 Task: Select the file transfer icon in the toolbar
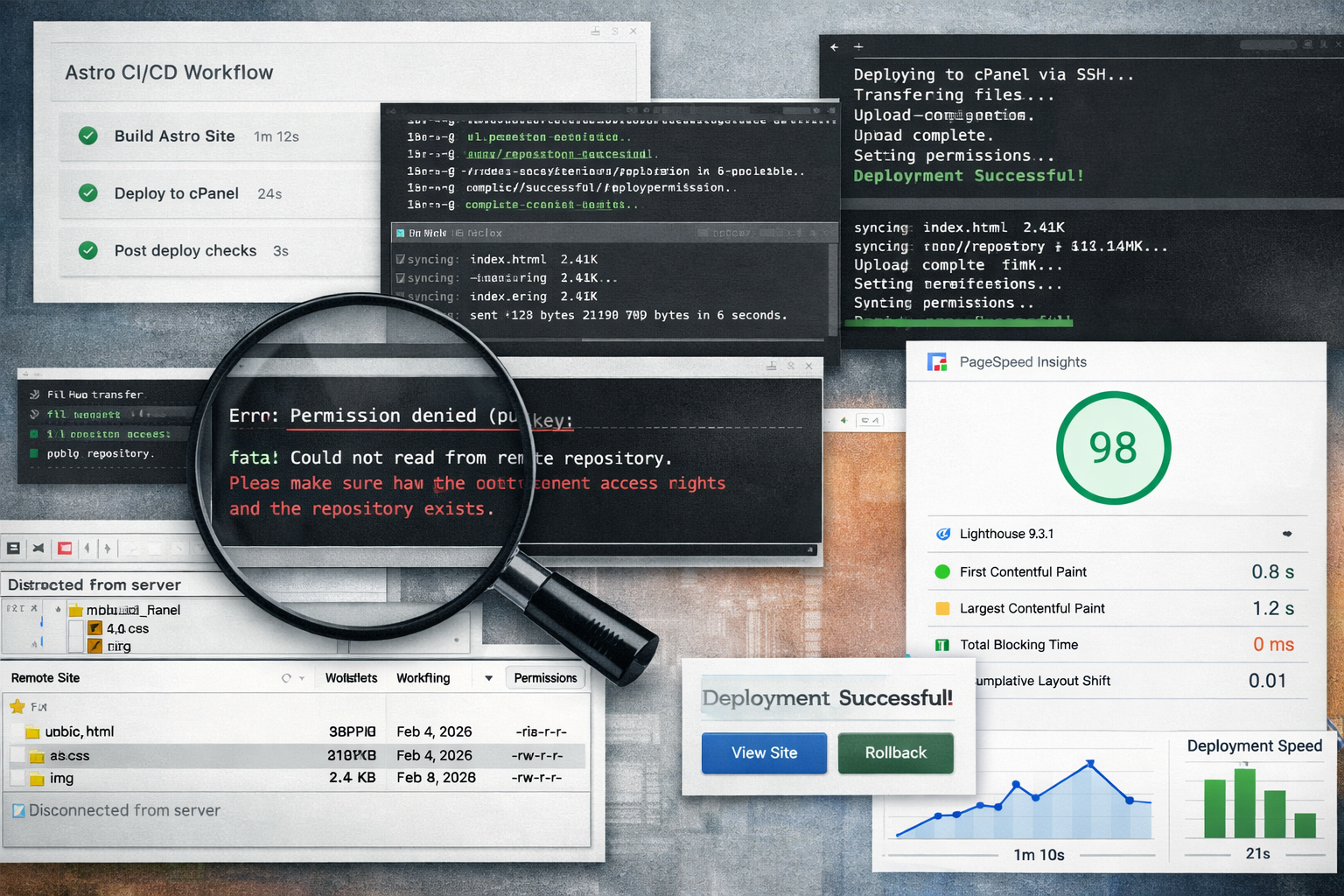[x=13, y=548]
